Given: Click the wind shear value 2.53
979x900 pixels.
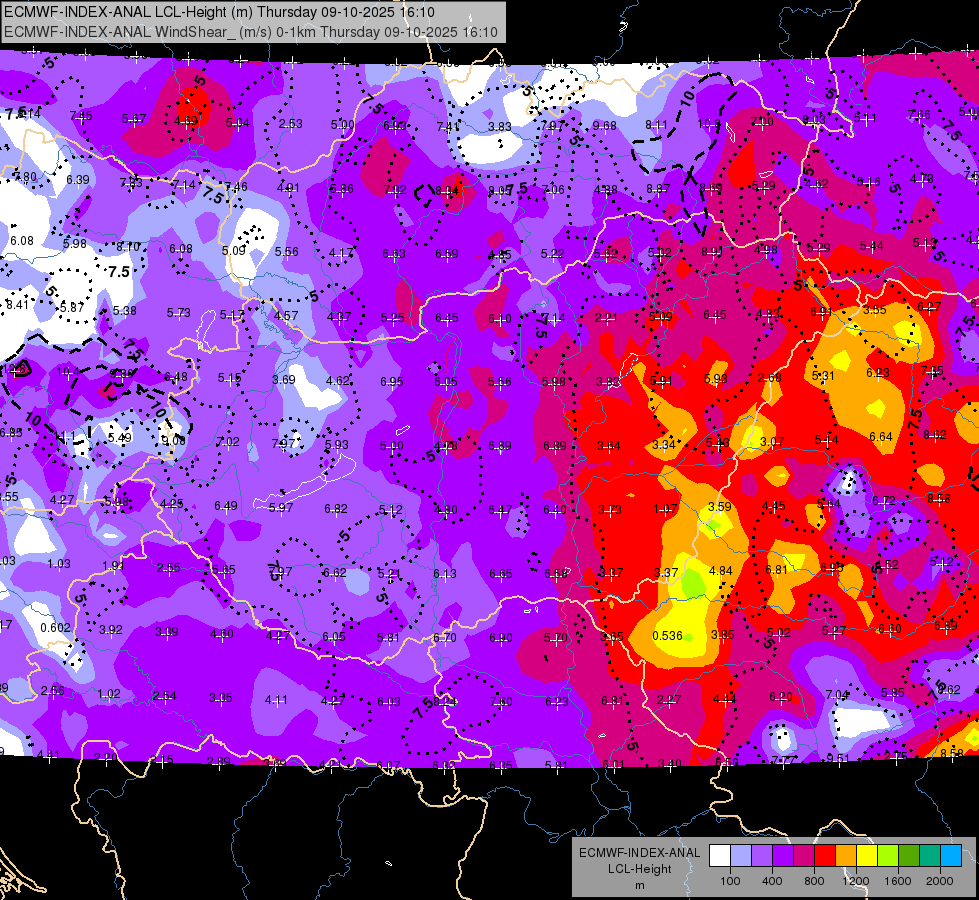Looking at the screenshot, I should coord(290,124).
